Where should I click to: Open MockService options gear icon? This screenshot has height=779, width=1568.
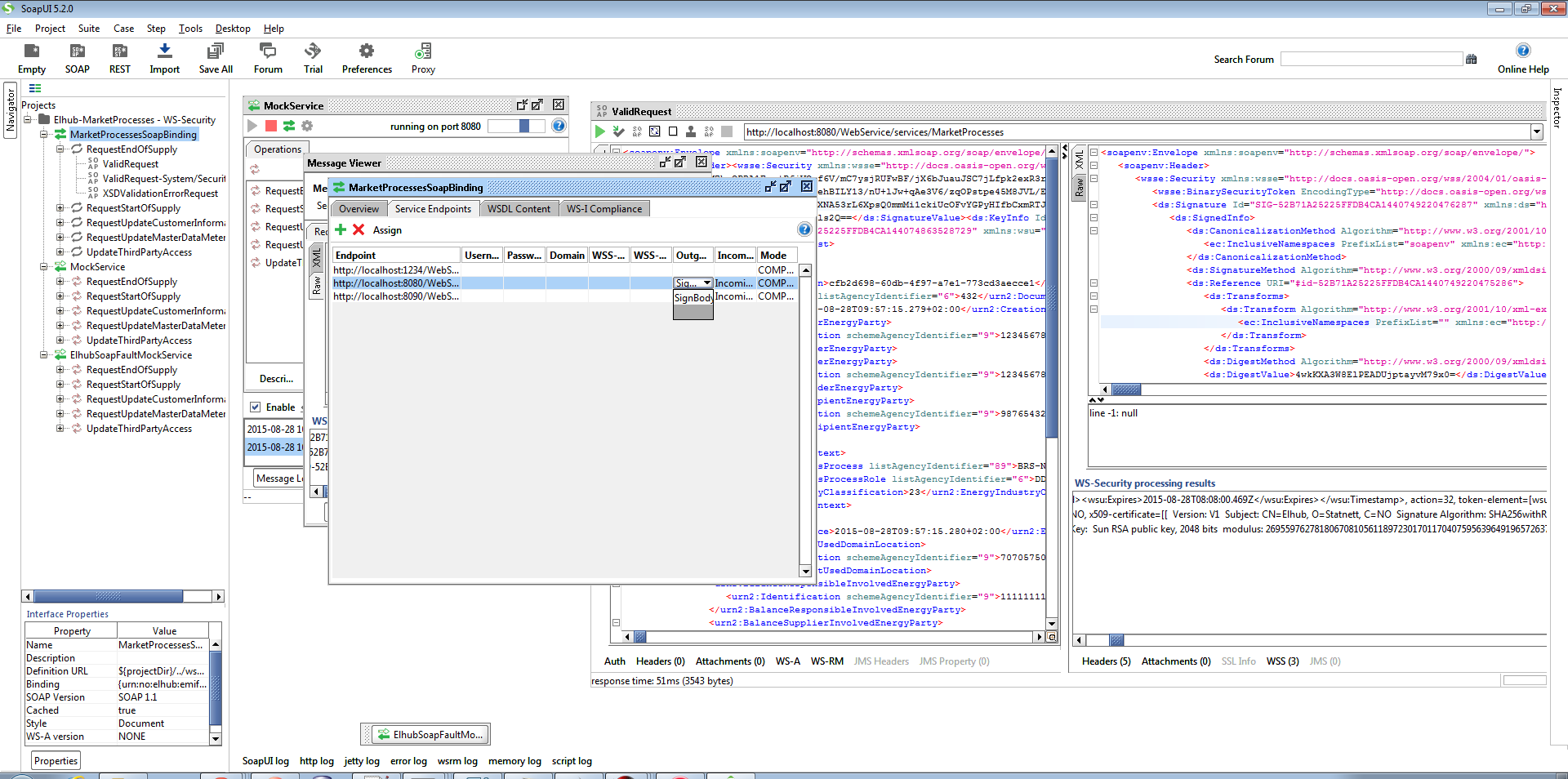[x=307, y=126]
